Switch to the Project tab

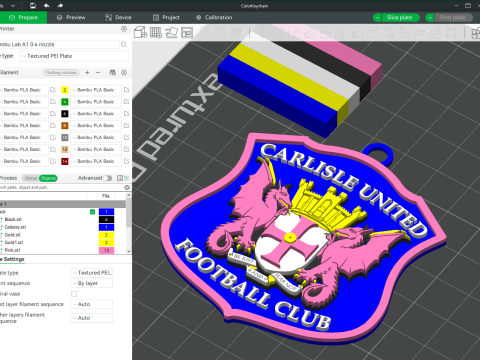166,17
